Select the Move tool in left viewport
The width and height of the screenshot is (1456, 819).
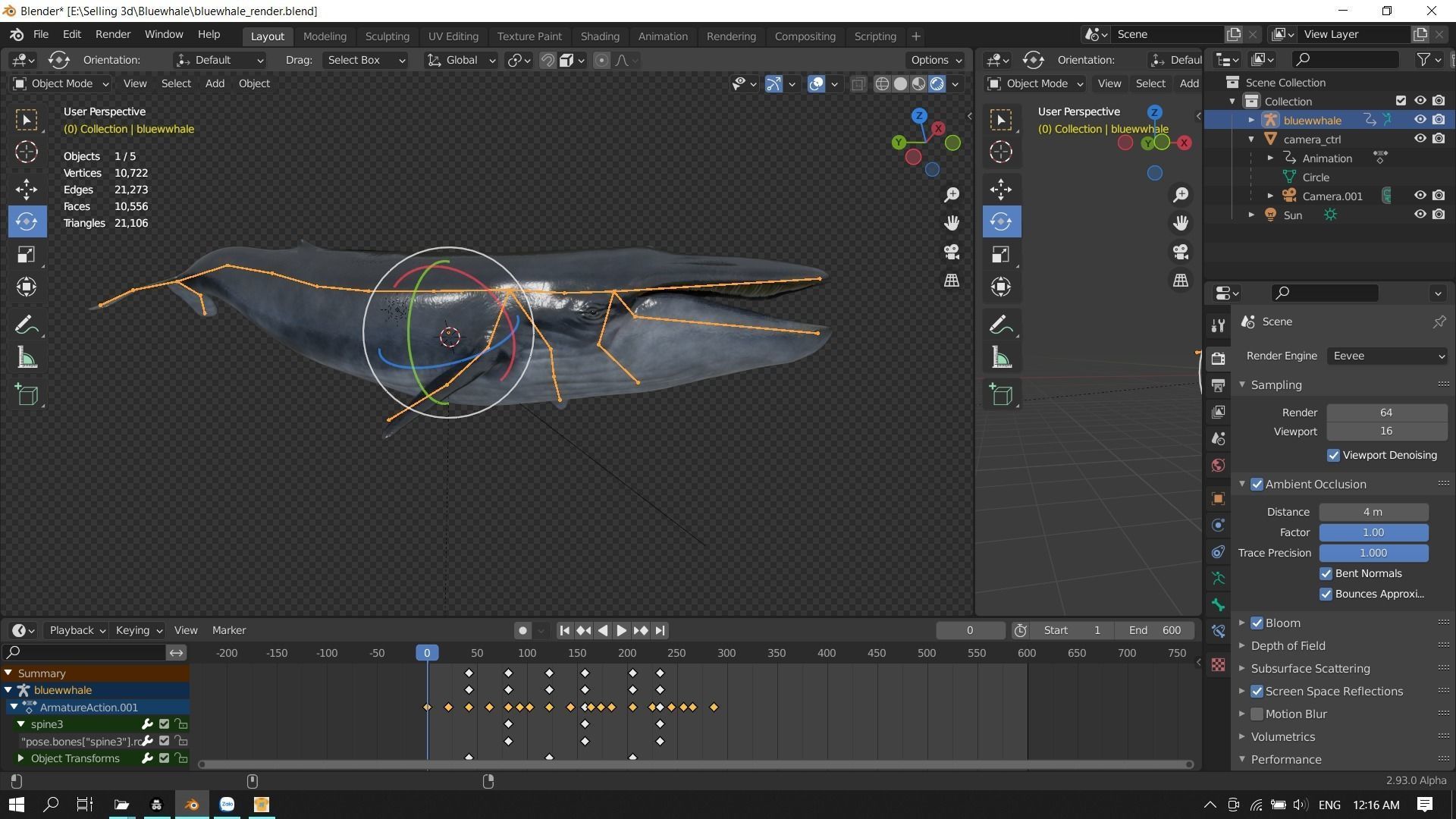click(x=27, y=189)
